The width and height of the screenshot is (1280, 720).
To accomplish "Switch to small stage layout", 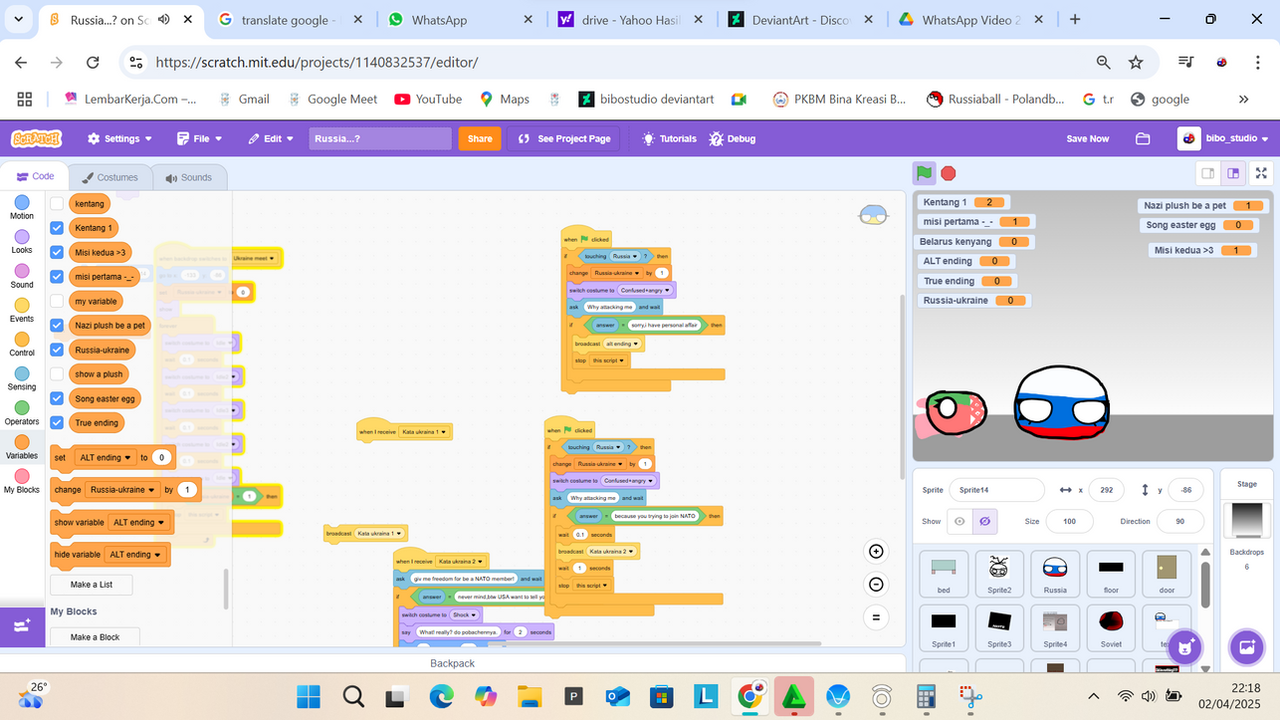I will tap(1208, 173).
